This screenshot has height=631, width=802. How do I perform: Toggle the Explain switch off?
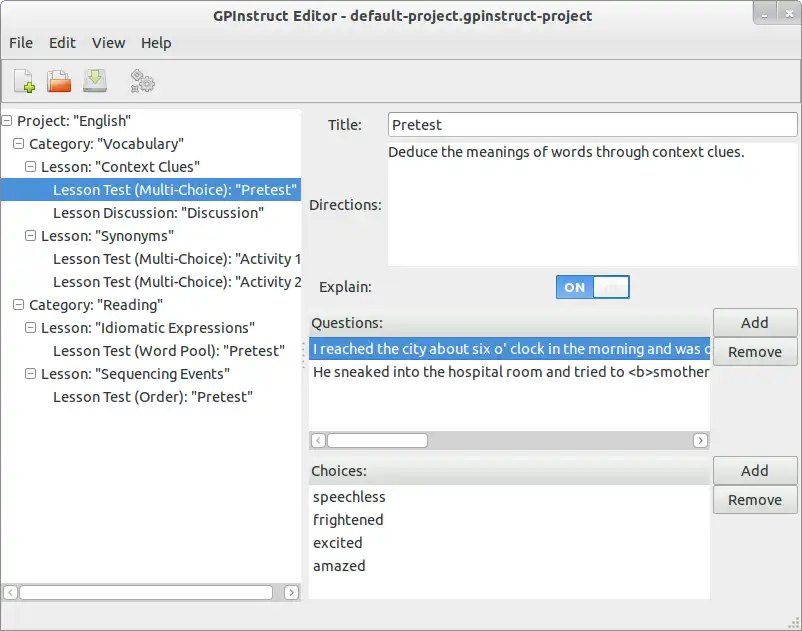(592, 287)
